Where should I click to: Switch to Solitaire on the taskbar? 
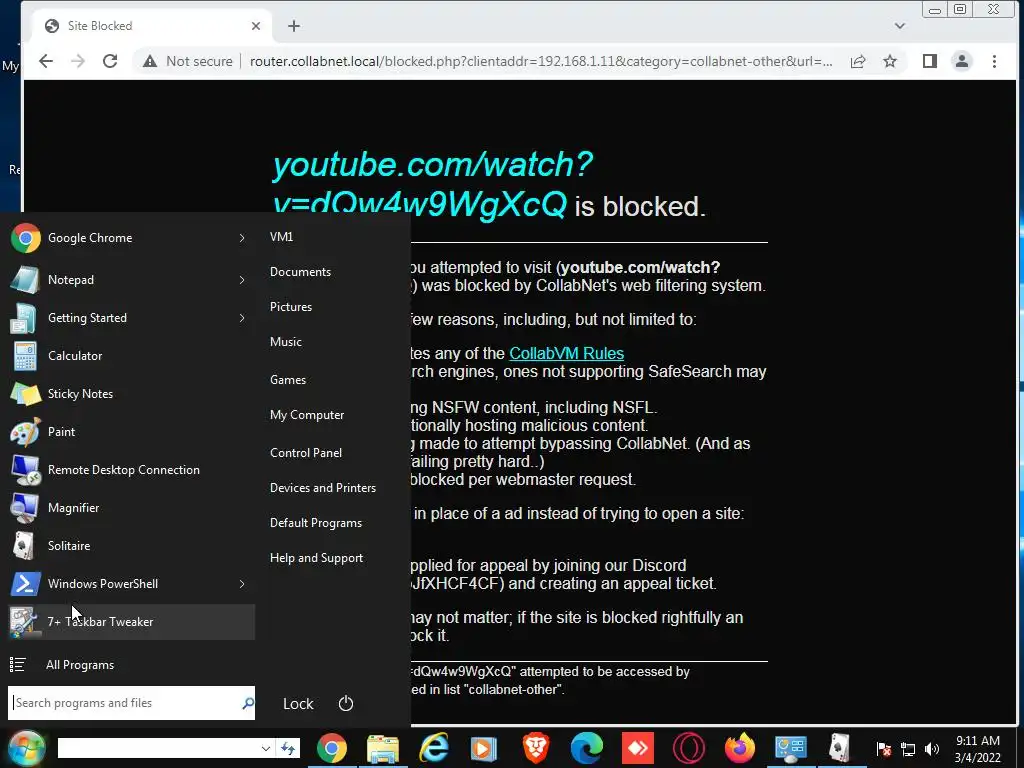(840, 748)
